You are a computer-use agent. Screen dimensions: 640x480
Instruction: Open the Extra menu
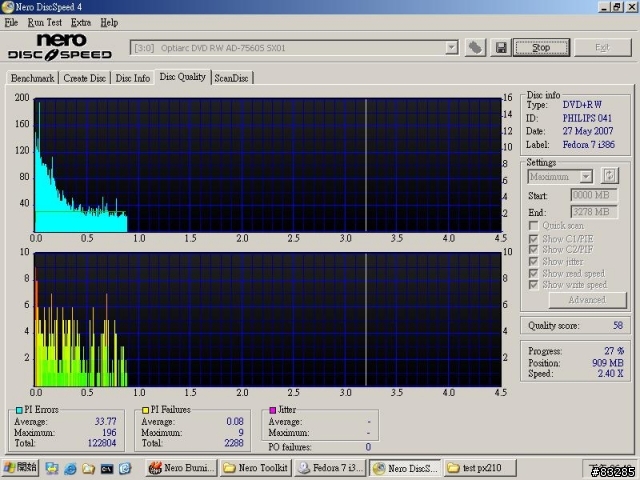[81, 22]
